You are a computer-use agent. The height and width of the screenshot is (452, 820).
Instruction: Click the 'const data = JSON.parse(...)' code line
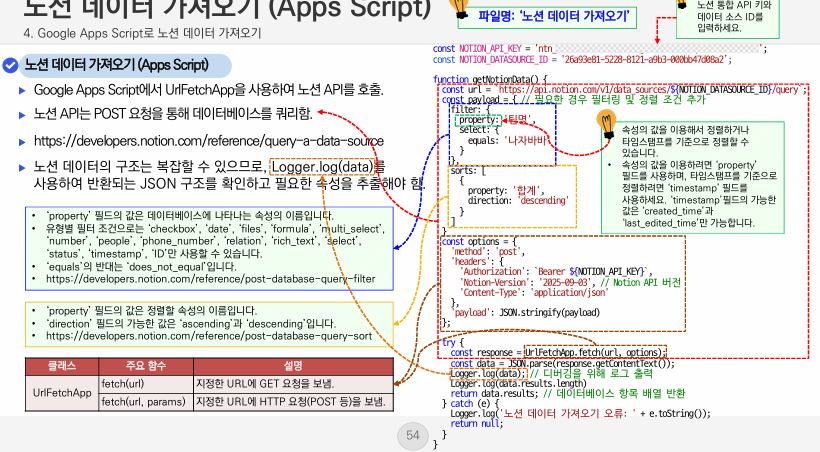(562, 363)
